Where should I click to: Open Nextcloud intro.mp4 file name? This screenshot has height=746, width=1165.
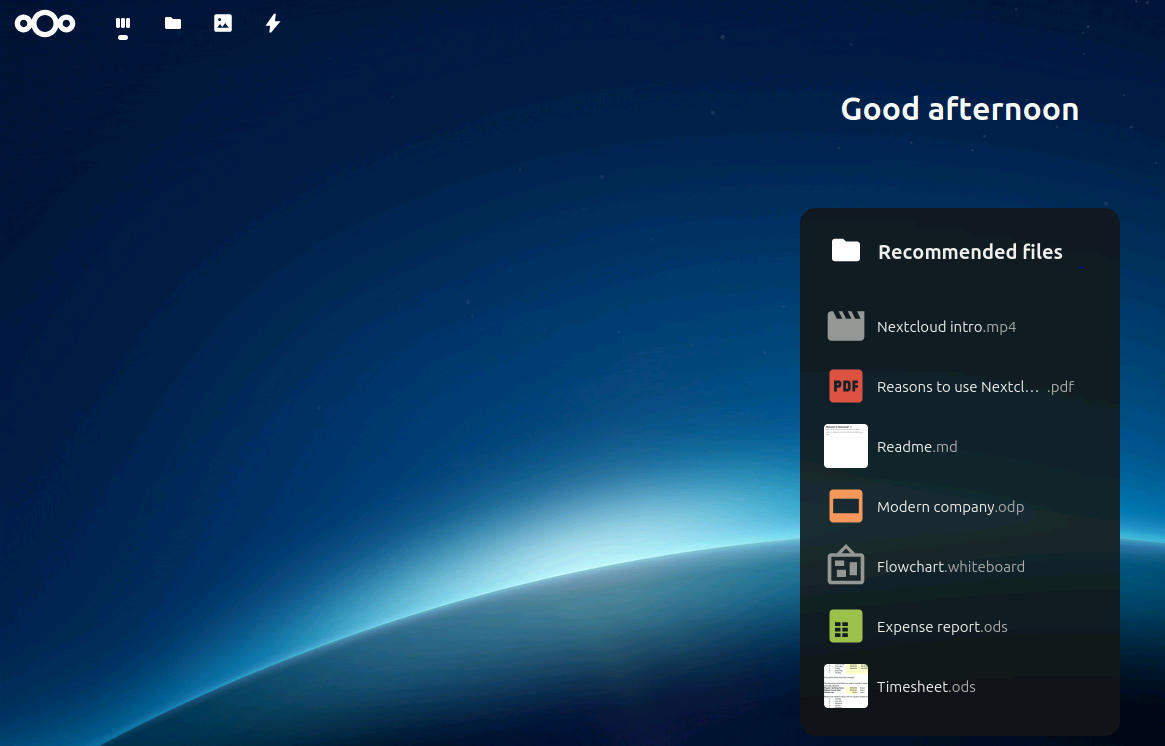(946, 327)
